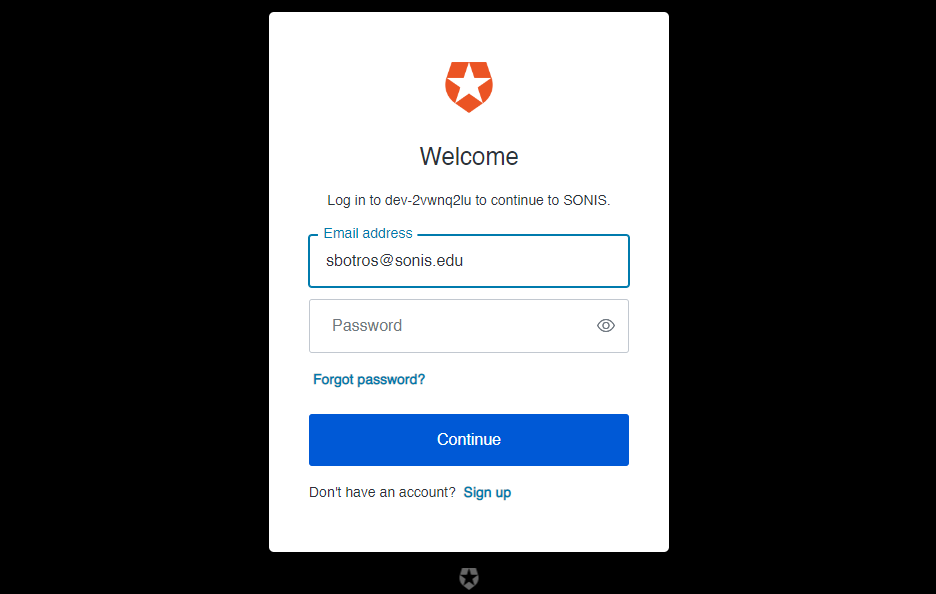The image size is (936, 594).
Task: Focus the Password input field
Action: click(469, 326)
